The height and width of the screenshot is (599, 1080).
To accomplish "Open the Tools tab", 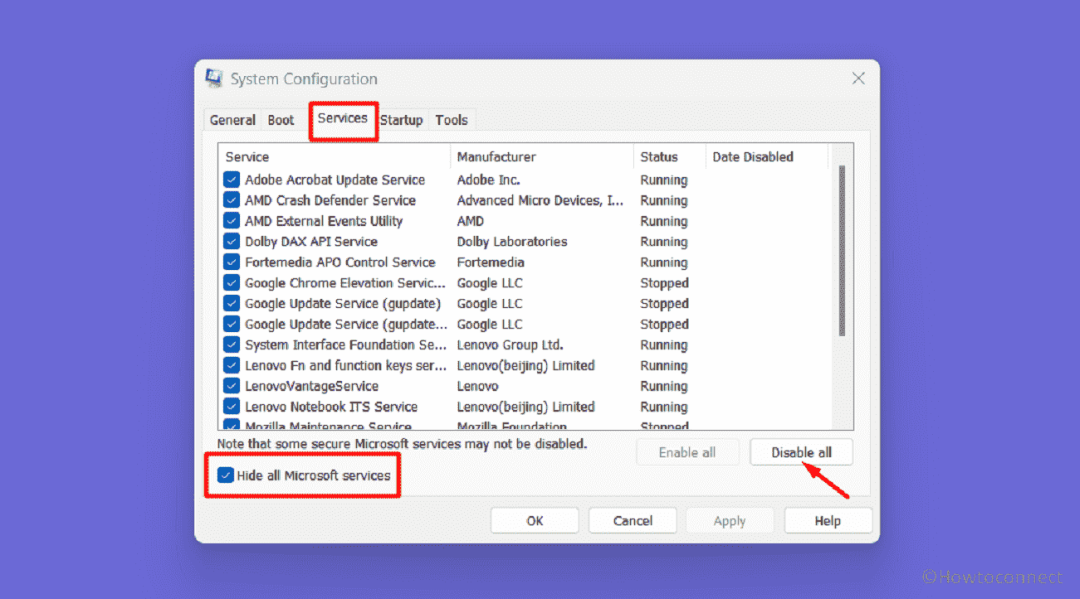I will [x=451, y=120].
